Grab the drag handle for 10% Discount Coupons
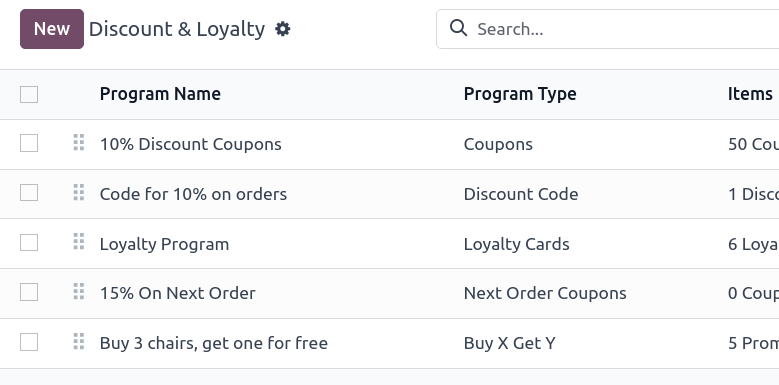The height and width of the screenshot is (385, 779). tap(78, 142)
